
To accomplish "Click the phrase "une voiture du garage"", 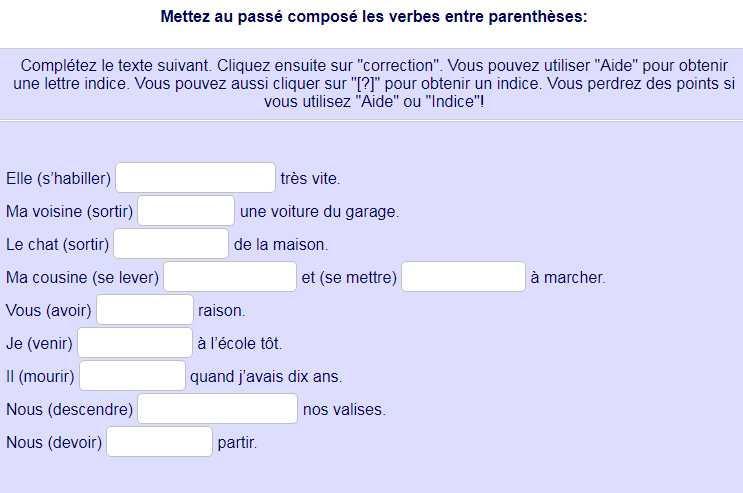I will coord(320,211).
